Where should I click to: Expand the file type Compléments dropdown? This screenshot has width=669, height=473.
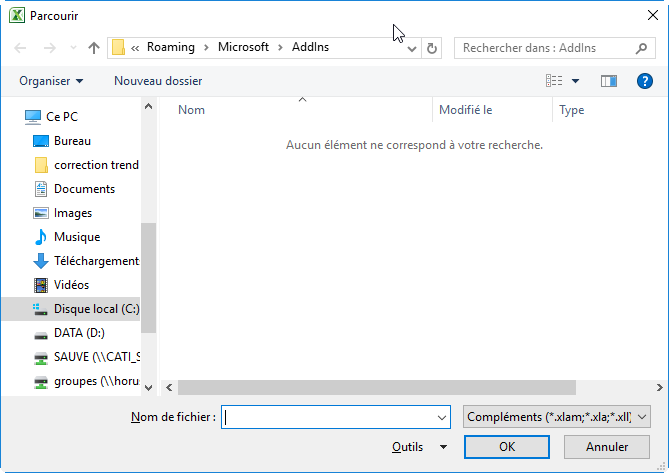[x=557, y=417]
